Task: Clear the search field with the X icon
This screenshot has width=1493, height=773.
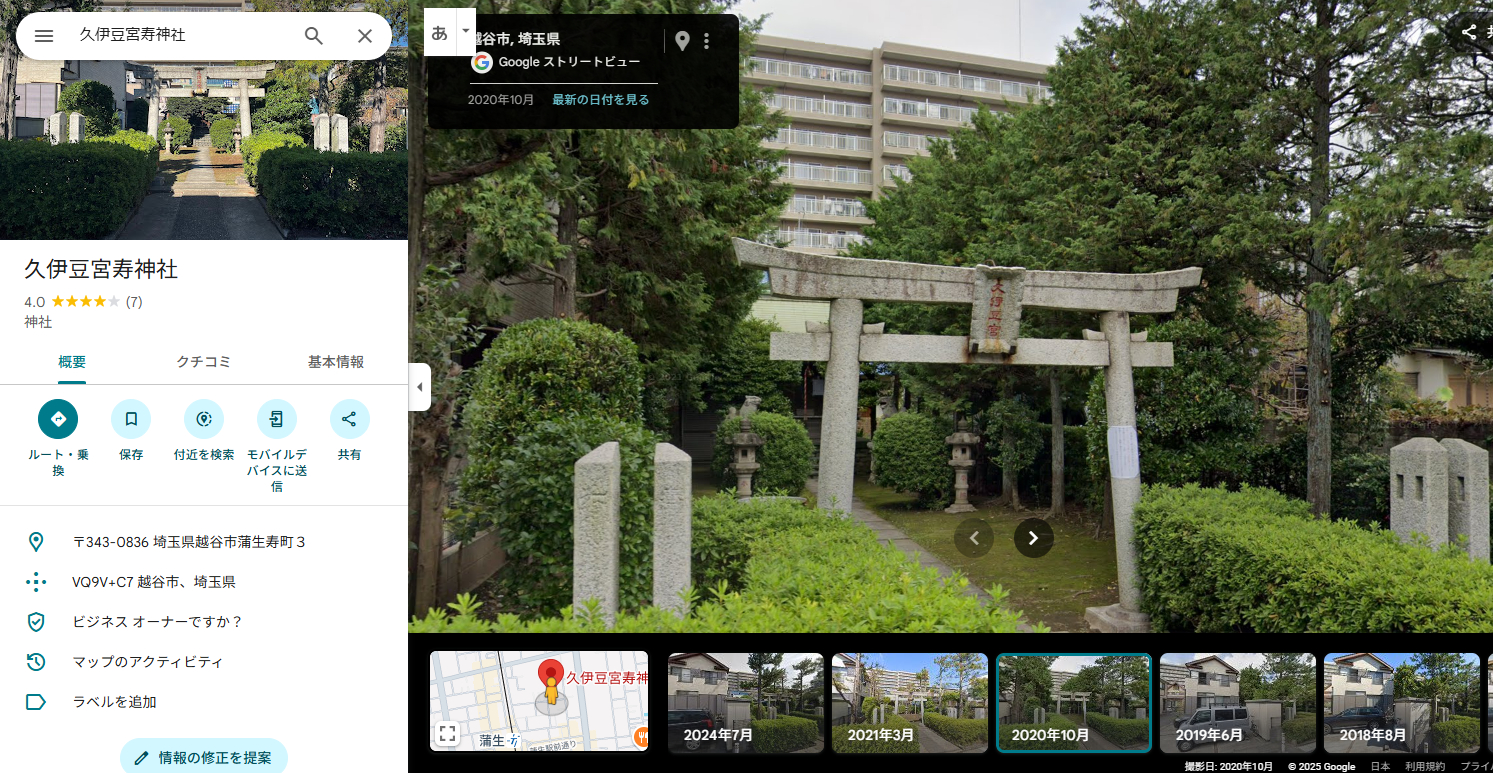Action: click(364, 35)
